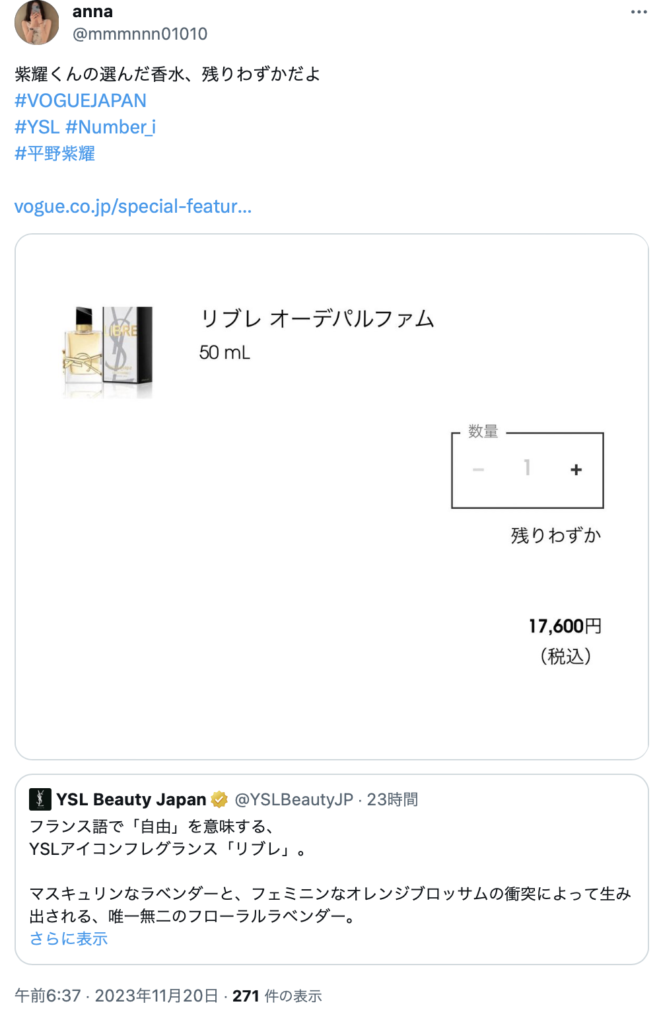Open the YSL Beauty Japan account name
The image size is (659, 1024).
tap(131, 799)
